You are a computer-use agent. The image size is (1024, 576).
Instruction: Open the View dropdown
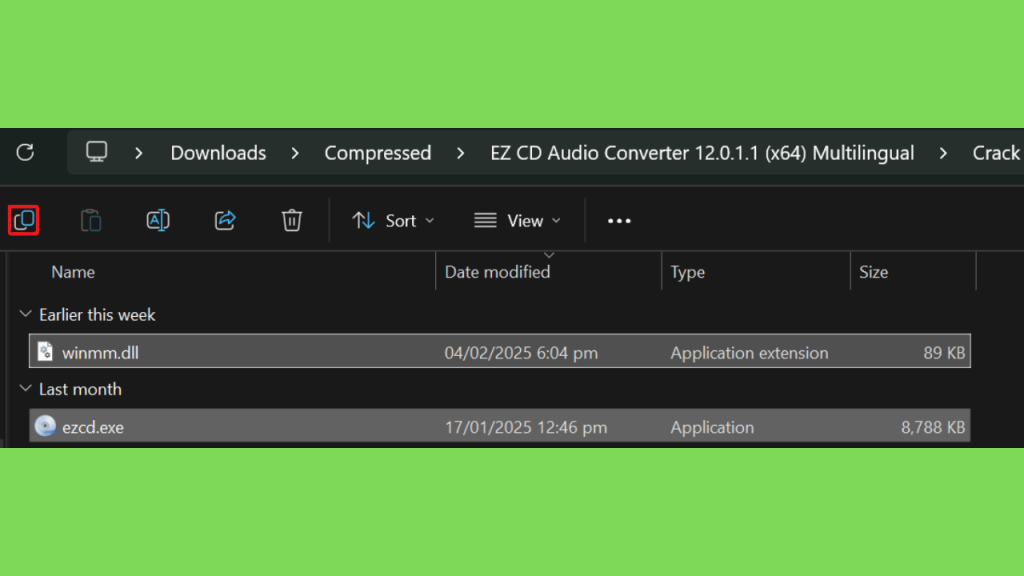517,221
